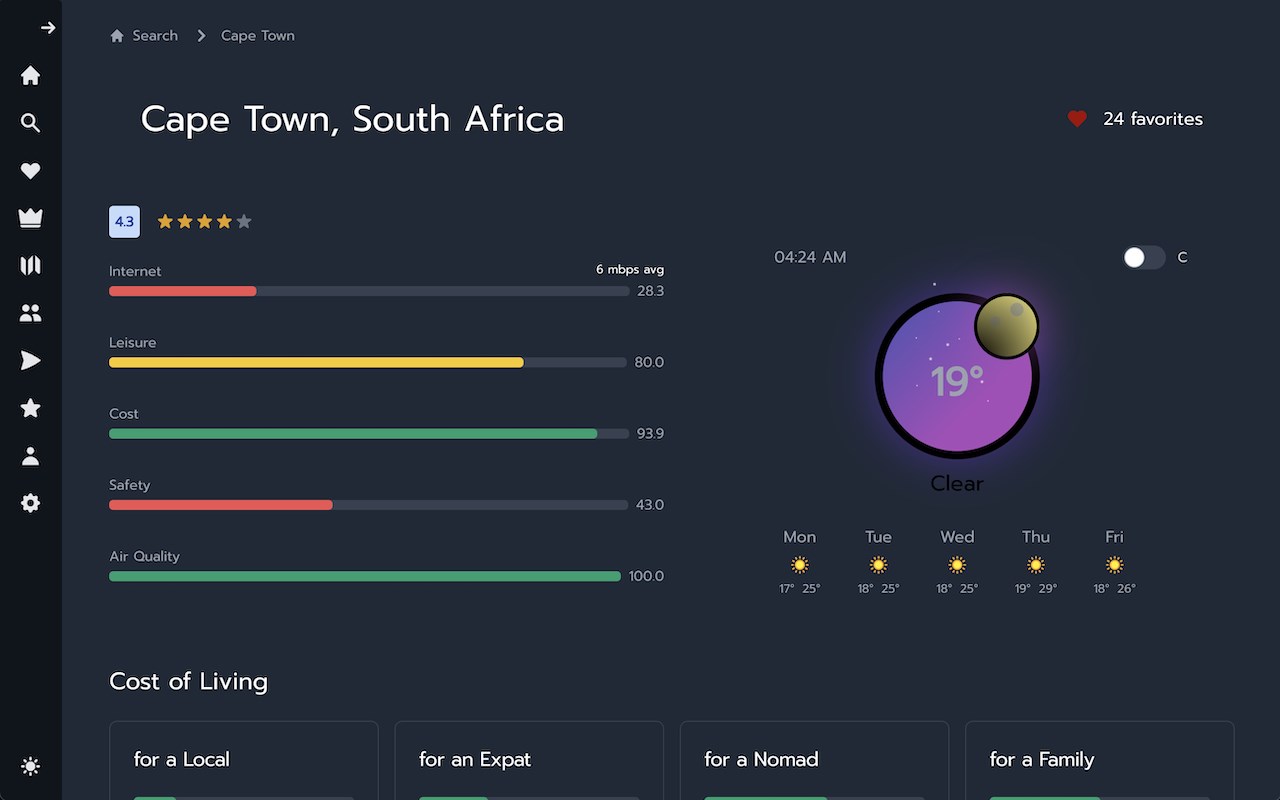Toggle light theme with sun icon
1280x800 pixels.
(x=31, y=767)
